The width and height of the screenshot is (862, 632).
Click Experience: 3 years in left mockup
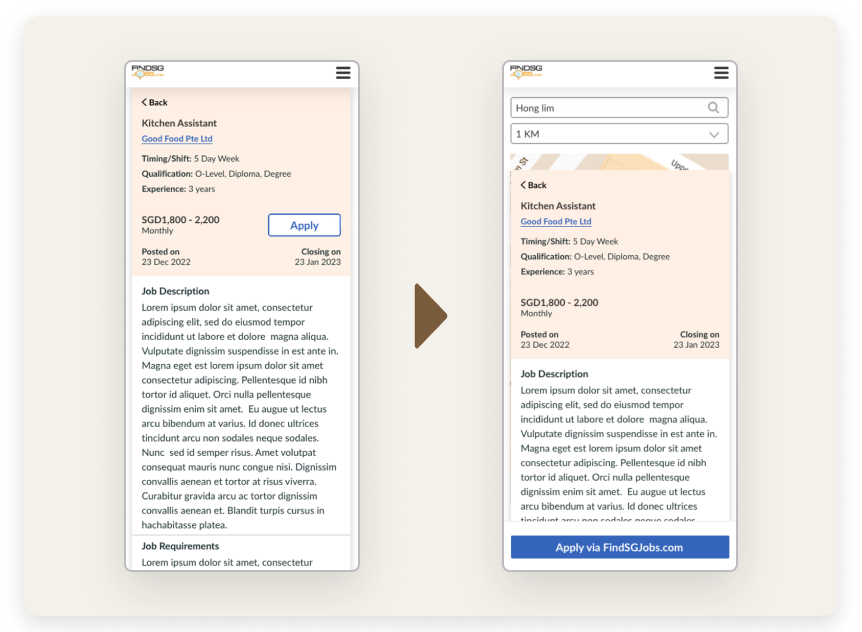(178, 189)
